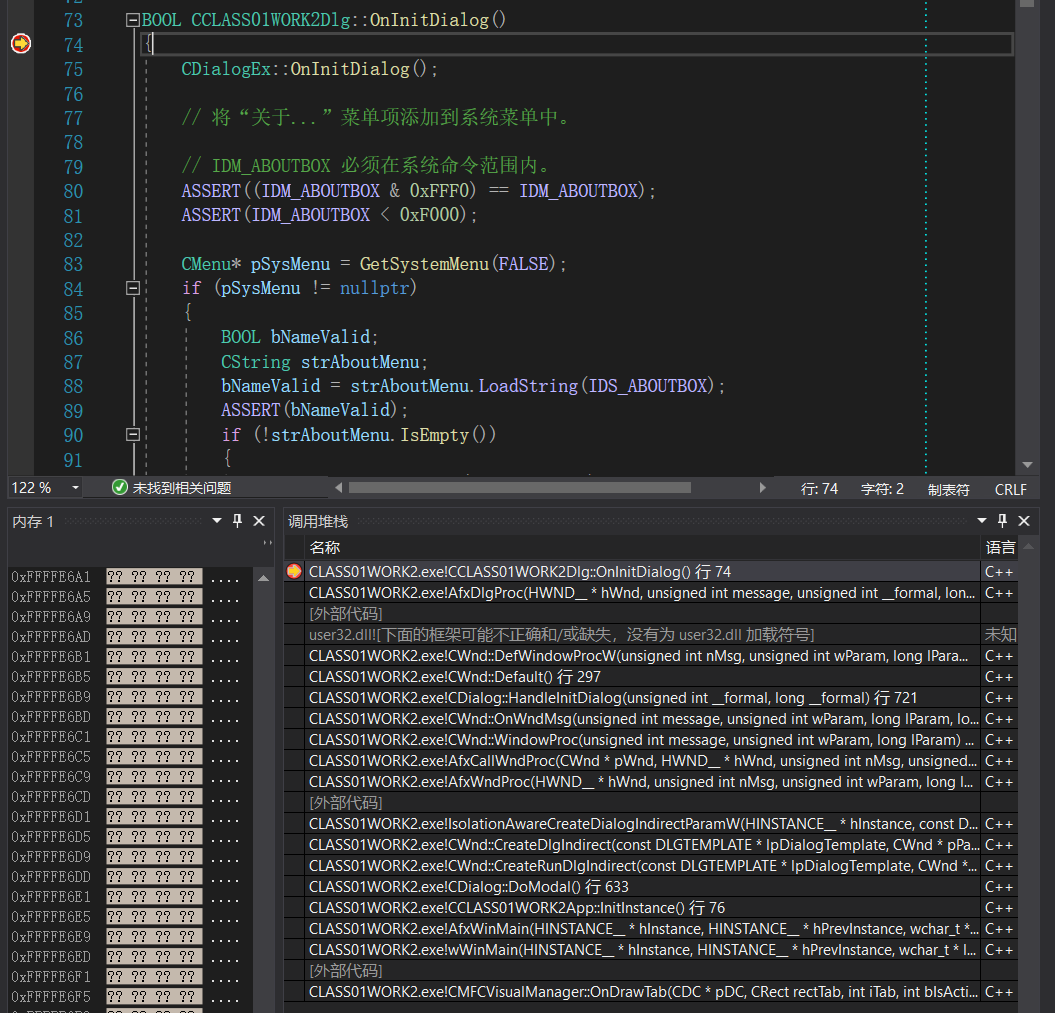Click the 行: 74 line indicator
The image size is (1055, 1013).
tap(819, 489)
